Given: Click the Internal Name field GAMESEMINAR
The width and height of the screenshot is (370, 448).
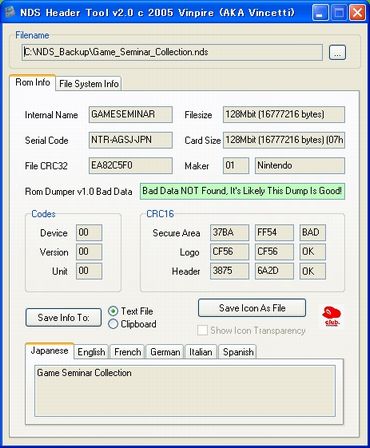Looking at the screenshot, I should pos(131,114).
